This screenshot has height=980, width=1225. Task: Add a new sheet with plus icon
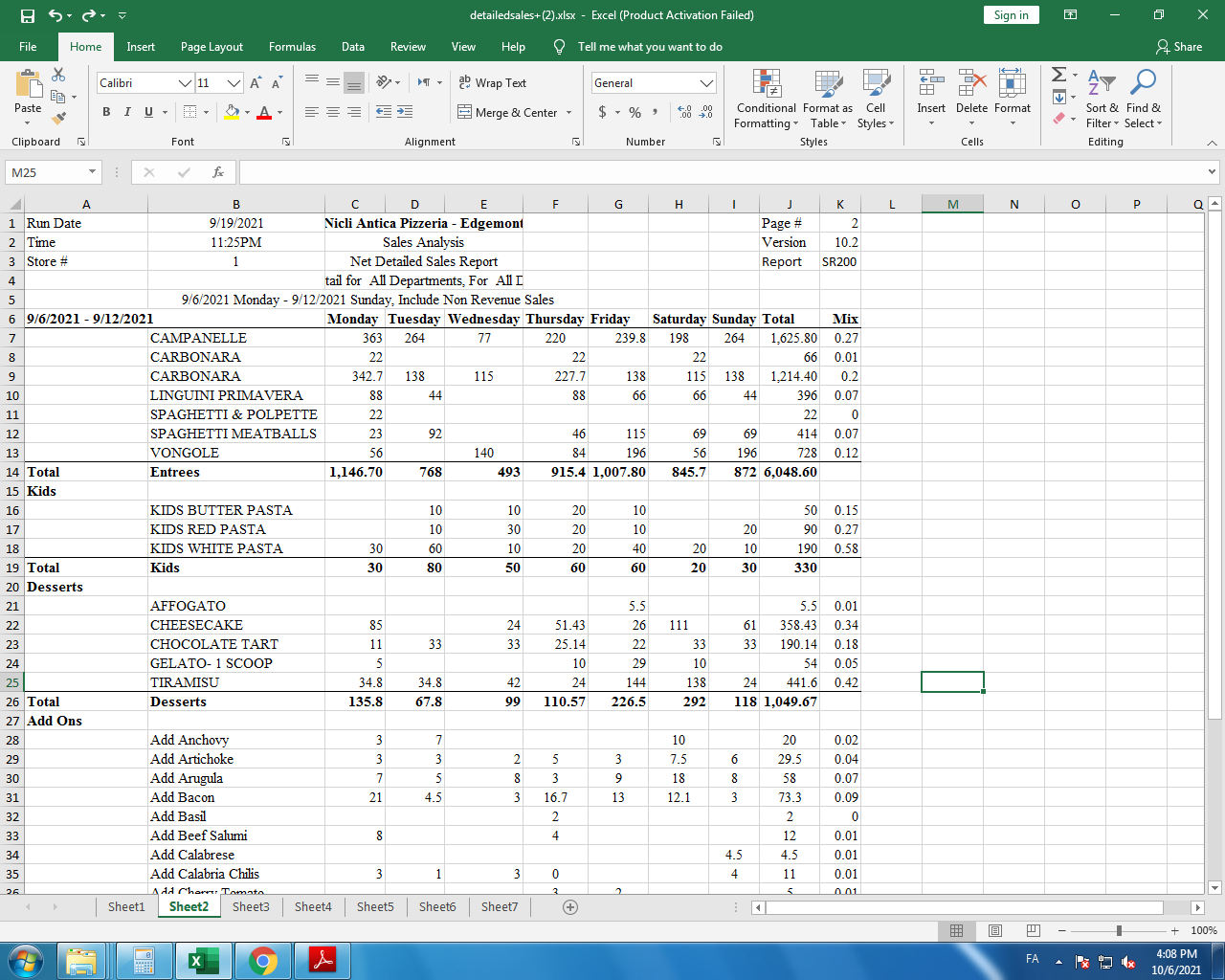point(570,906)
